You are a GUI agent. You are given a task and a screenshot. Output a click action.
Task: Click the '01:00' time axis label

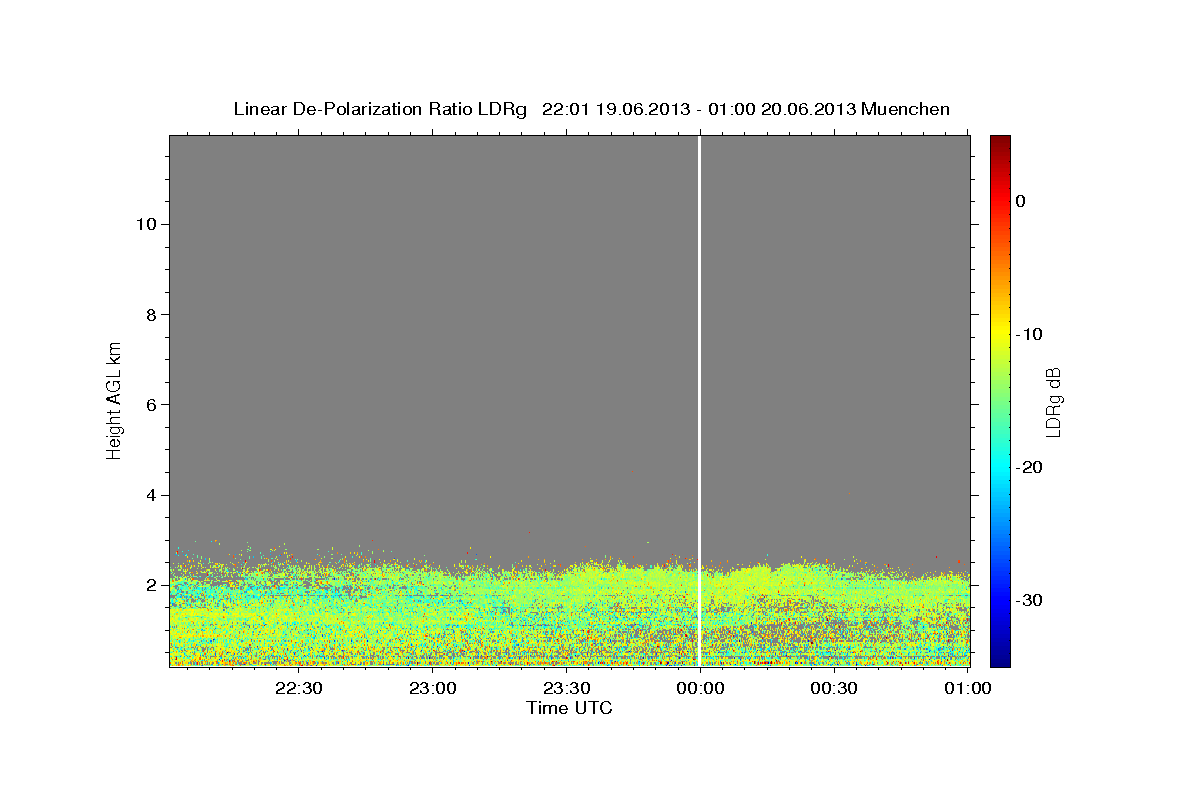[x=968, y=688]
